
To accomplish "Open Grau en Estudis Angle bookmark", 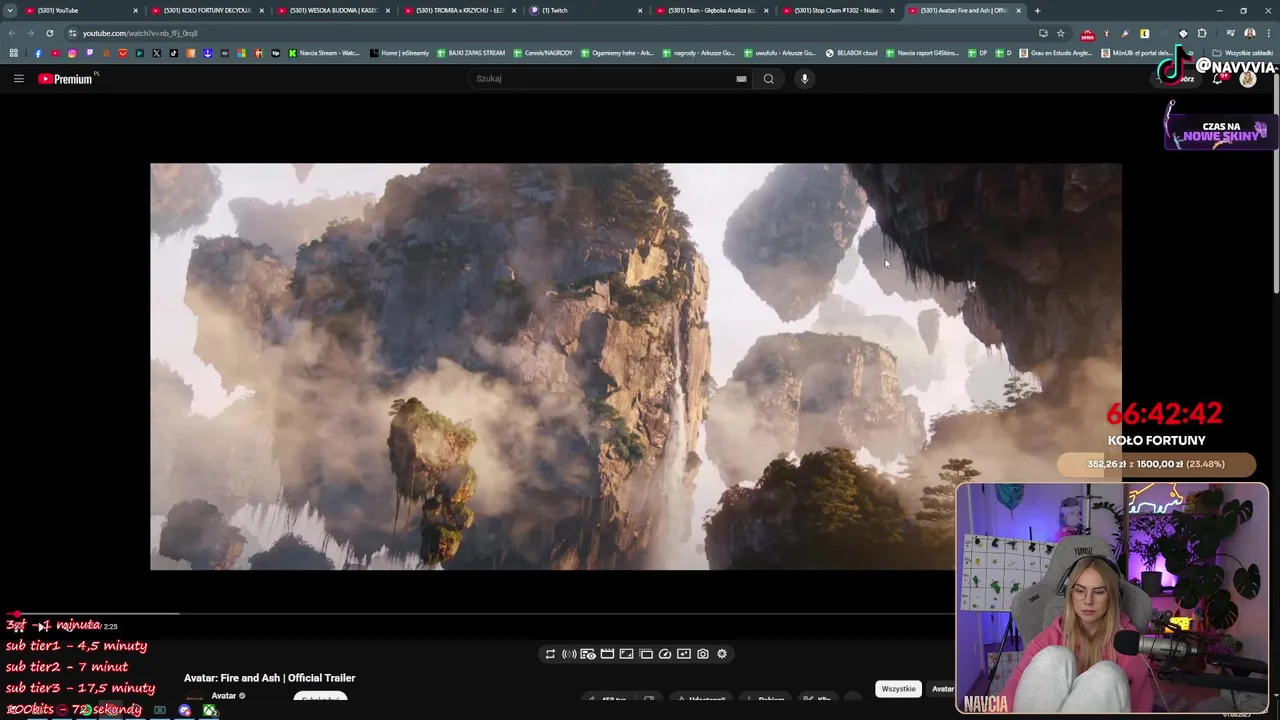I will (x=1057, y=53).
